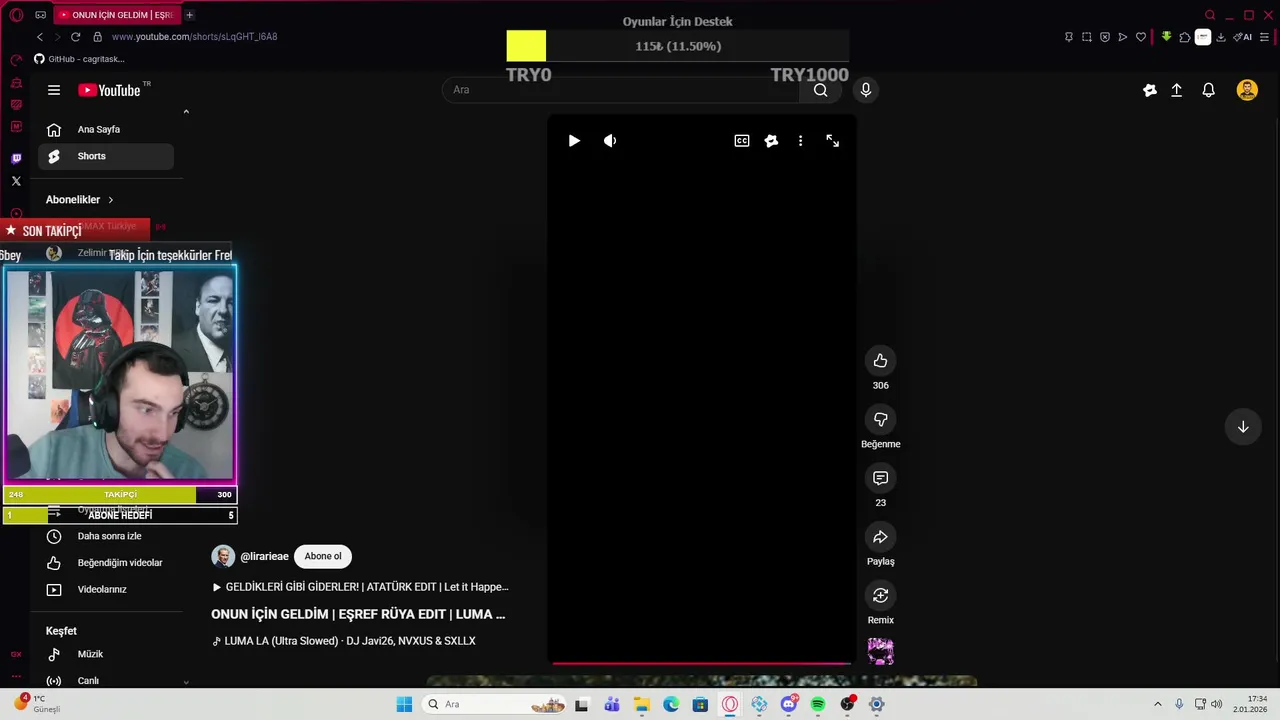The width and height of the screenshot is (1280, 720).
Task: Open Müzik under Keşfet
Action: [x=106, y=654]
